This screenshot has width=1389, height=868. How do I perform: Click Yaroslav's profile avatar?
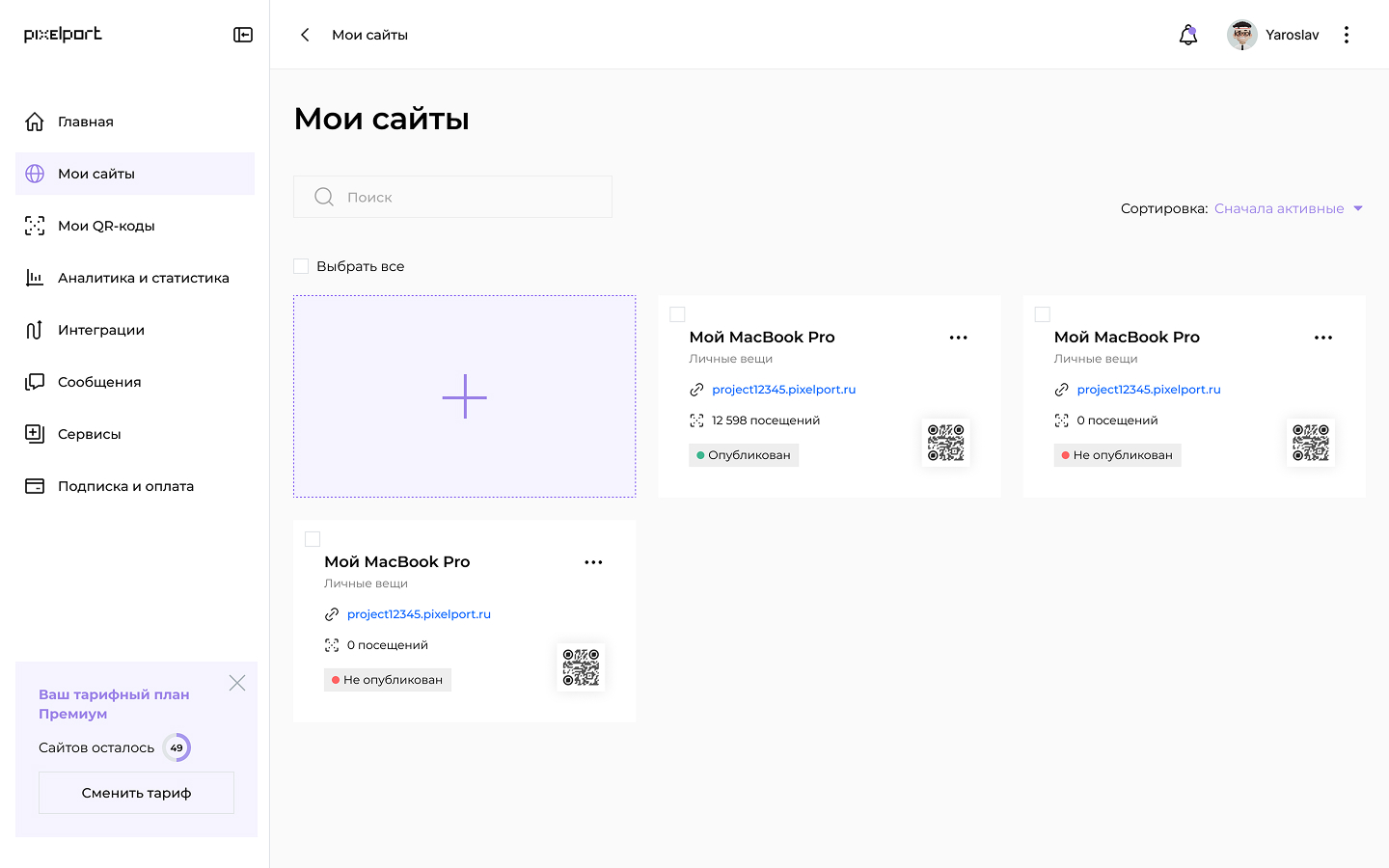pos(1242,35)
